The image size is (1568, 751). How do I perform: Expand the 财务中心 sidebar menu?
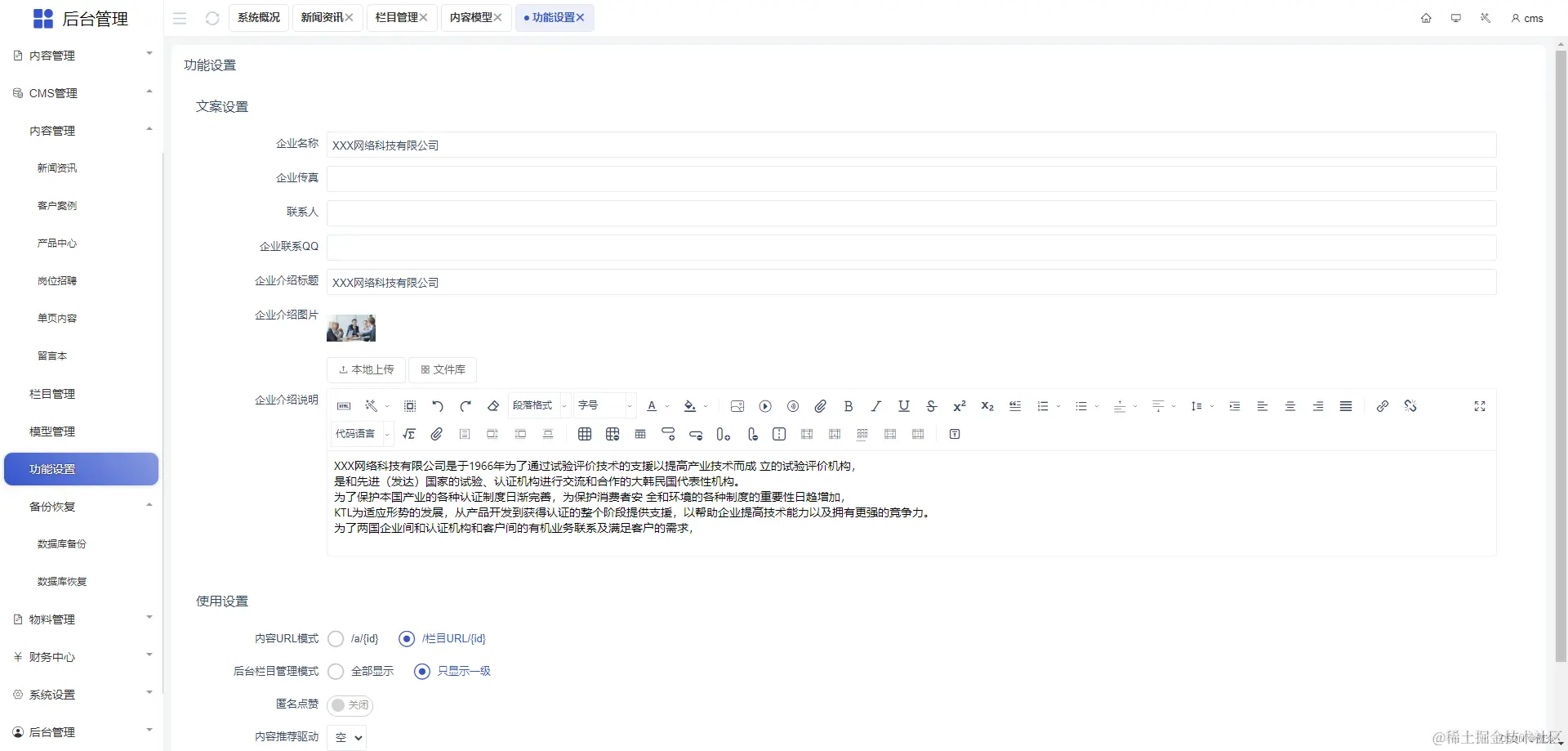tap(82, 657)
